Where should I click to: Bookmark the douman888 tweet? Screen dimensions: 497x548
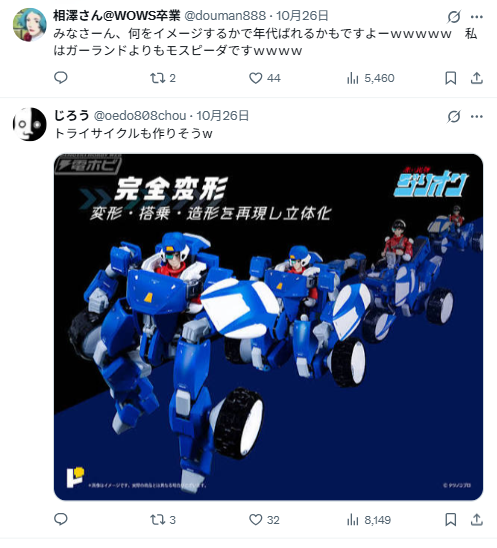451,78
